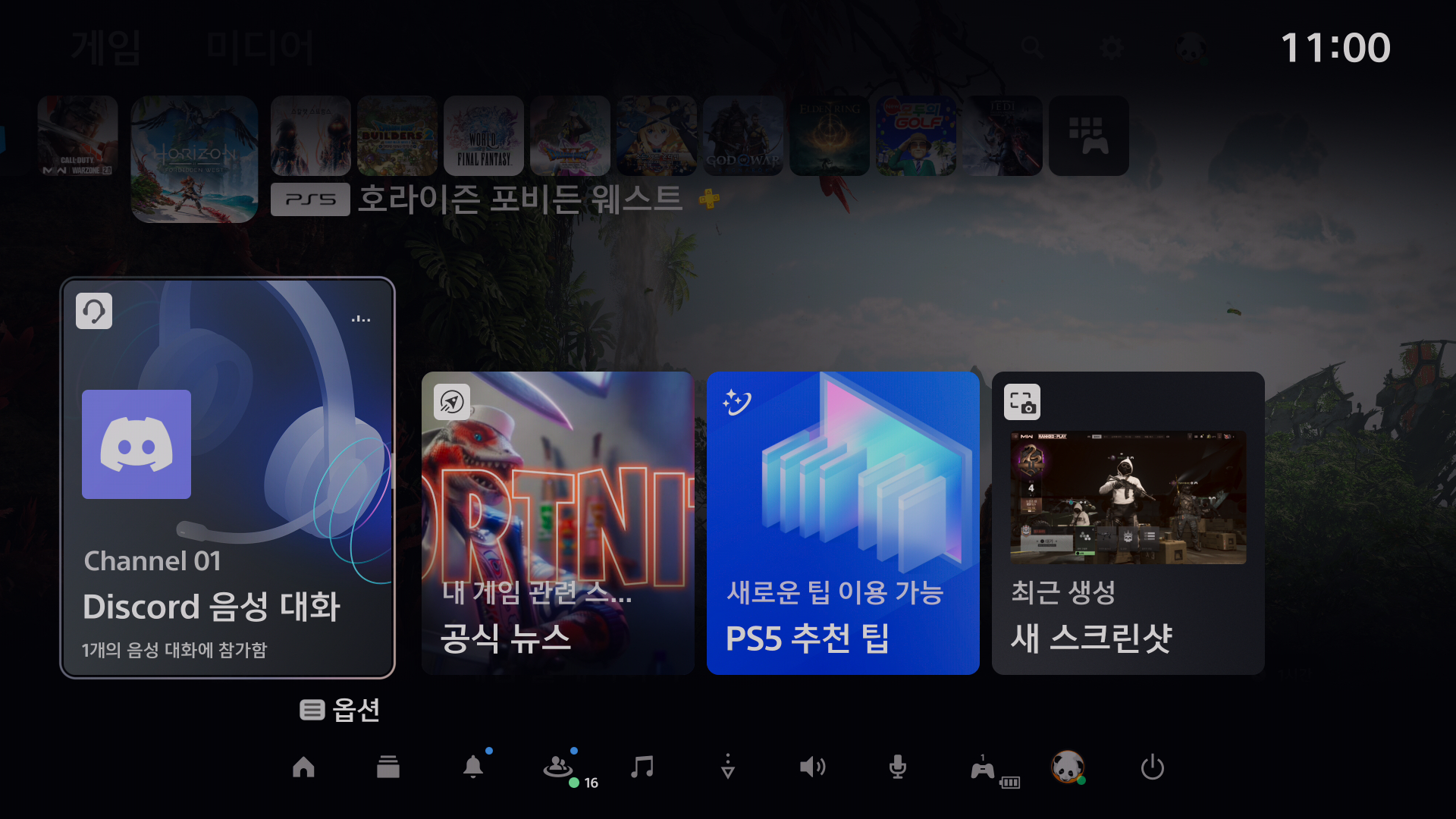The image size is (1456, 819).
Task: Open Sound speaker icon
Action: click(x=812, y=767)
